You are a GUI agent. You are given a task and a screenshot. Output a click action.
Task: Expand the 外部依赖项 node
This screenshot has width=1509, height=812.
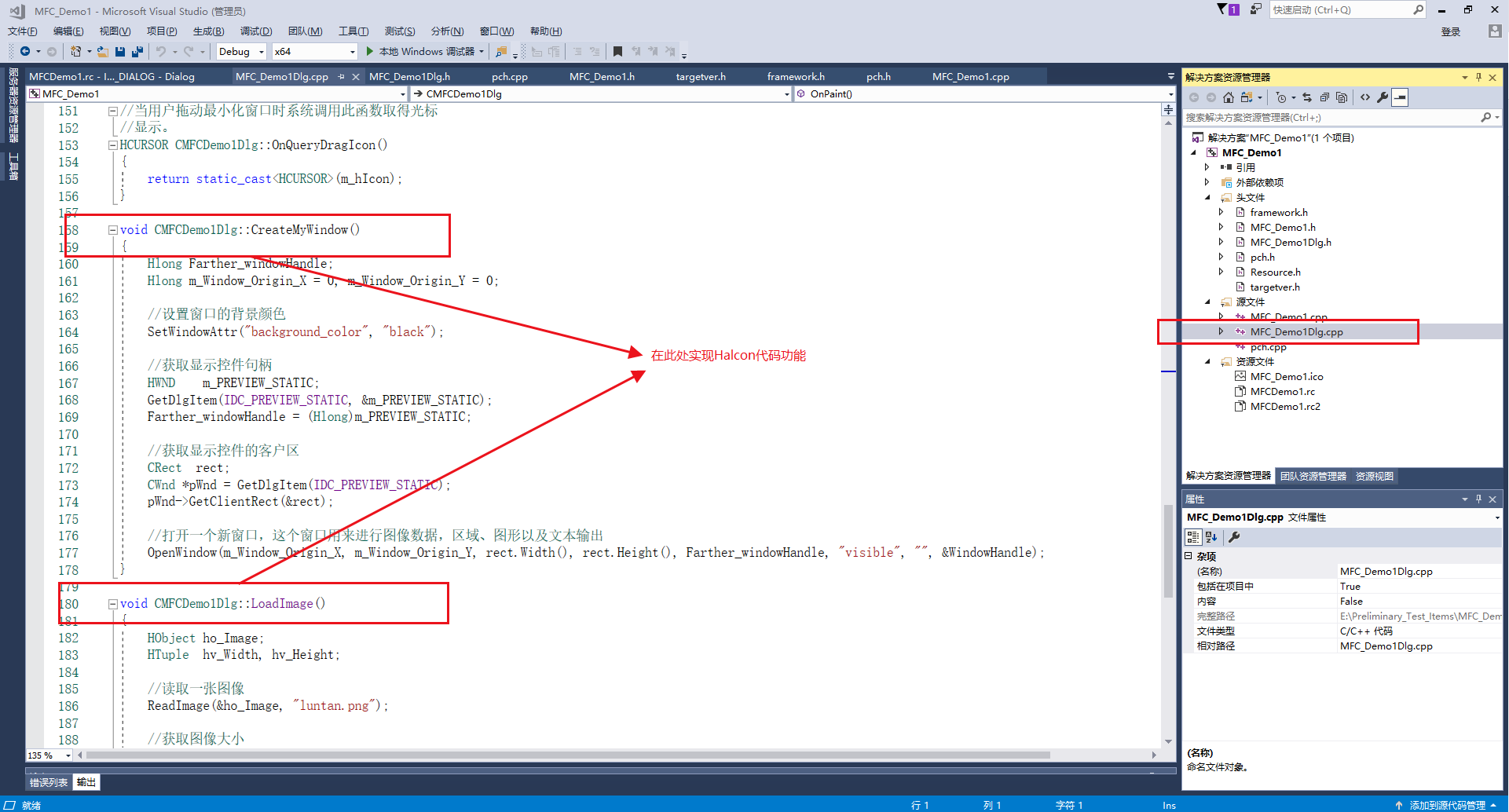coord(1207,182)
